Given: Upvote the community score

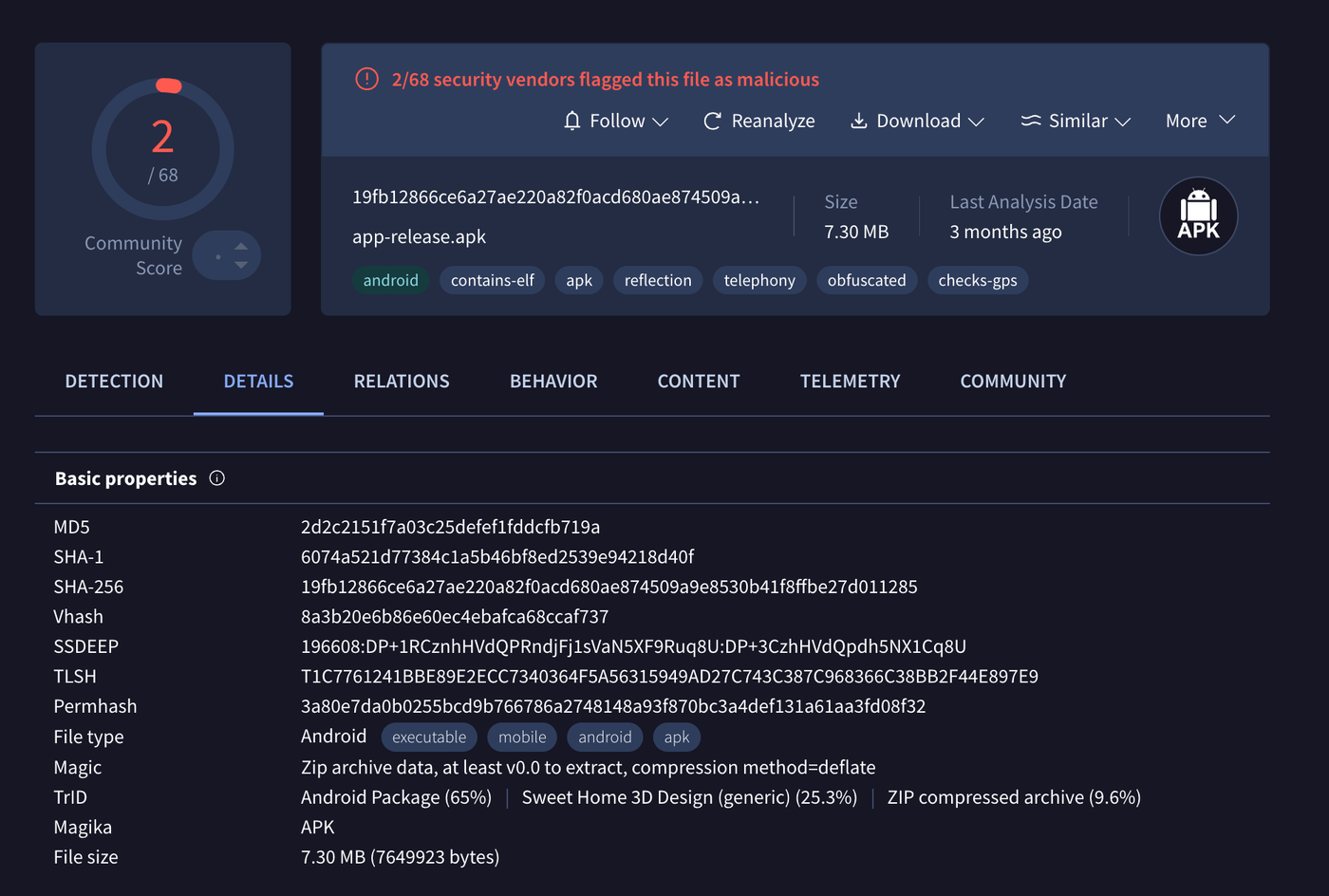Looking at the screenshot, I should [241, 246].
